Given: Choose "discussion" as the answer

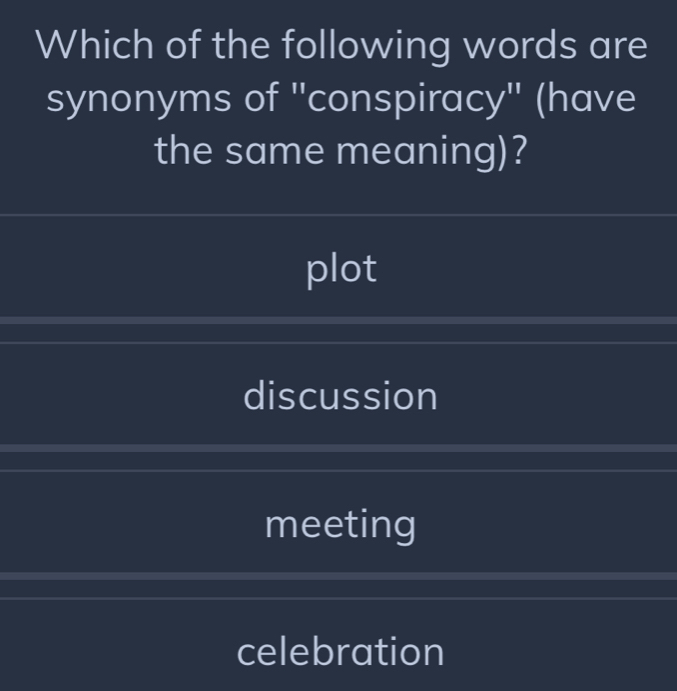Looking at the screenshot, I should click(x=340, y=396).
